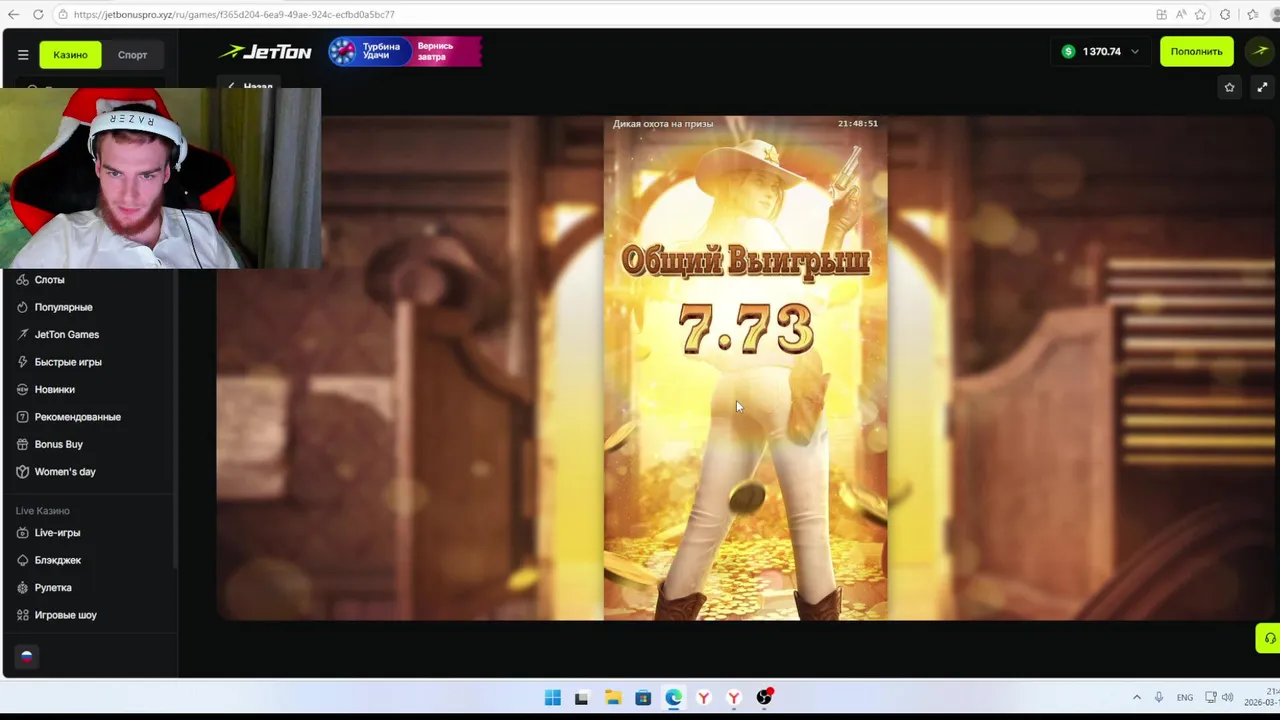Toggle fullscreen for the game
The height and width of the screenshot is (720, 1280).
pyautogui.click(x=1262, y=88)
